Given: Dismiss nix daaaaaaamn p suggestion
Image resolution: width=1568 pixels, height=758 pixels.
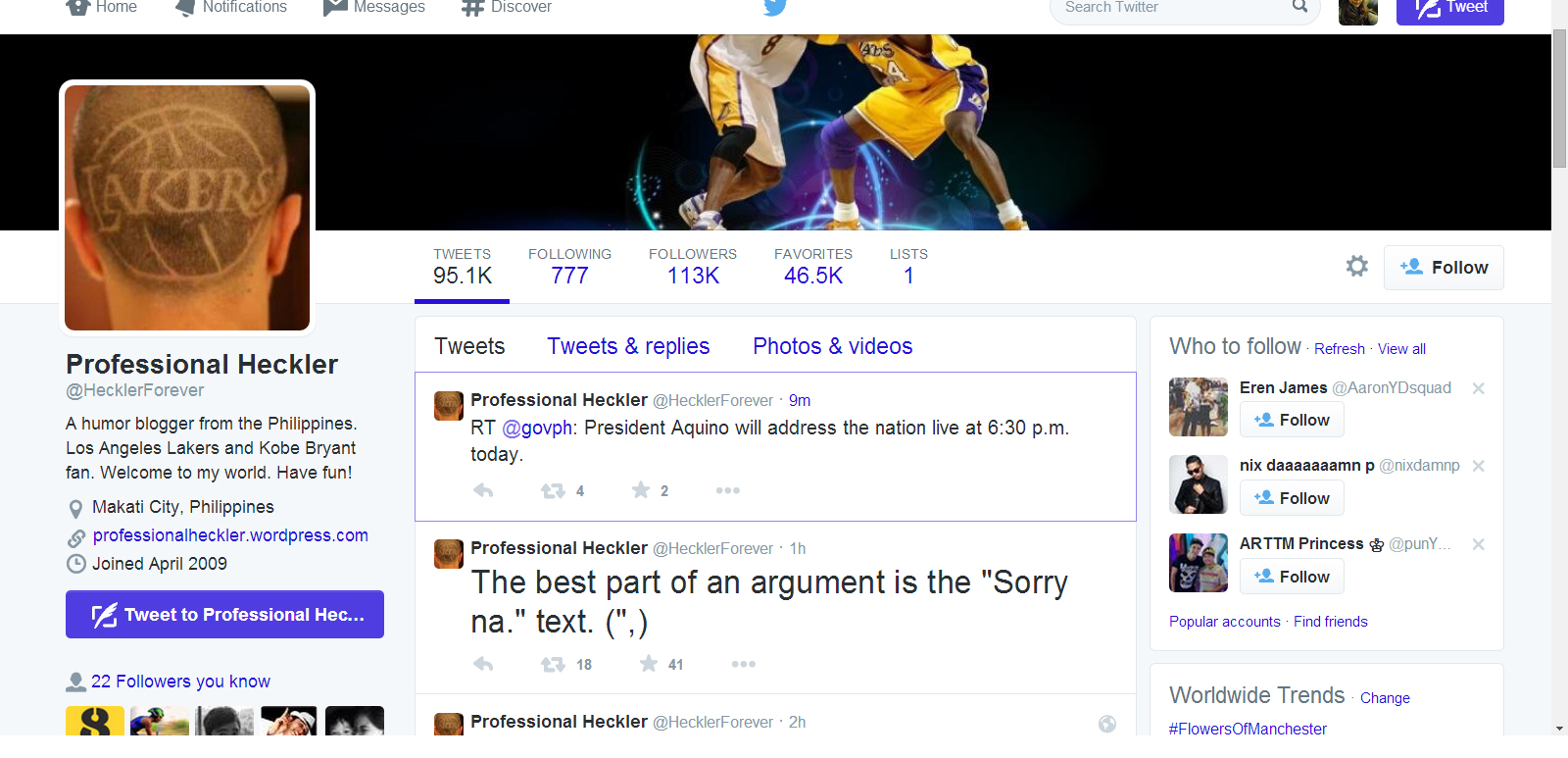Looking at the screenshot, I should click(x=1479, y=466).
